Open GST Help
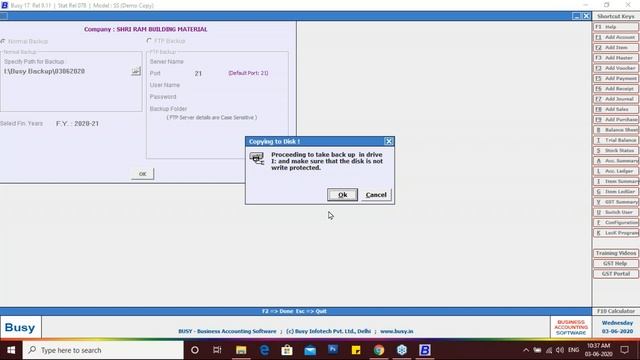 point(616,263)
